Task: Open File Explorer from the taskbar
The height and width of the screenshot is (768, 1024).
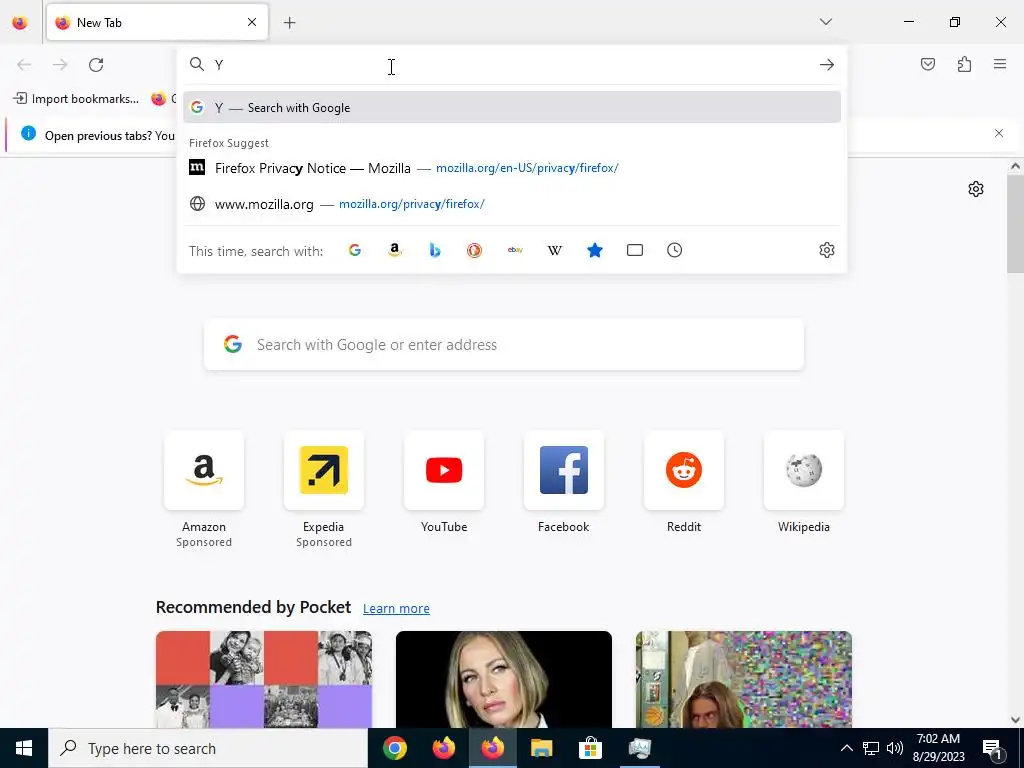Action: tap(541, 748)
